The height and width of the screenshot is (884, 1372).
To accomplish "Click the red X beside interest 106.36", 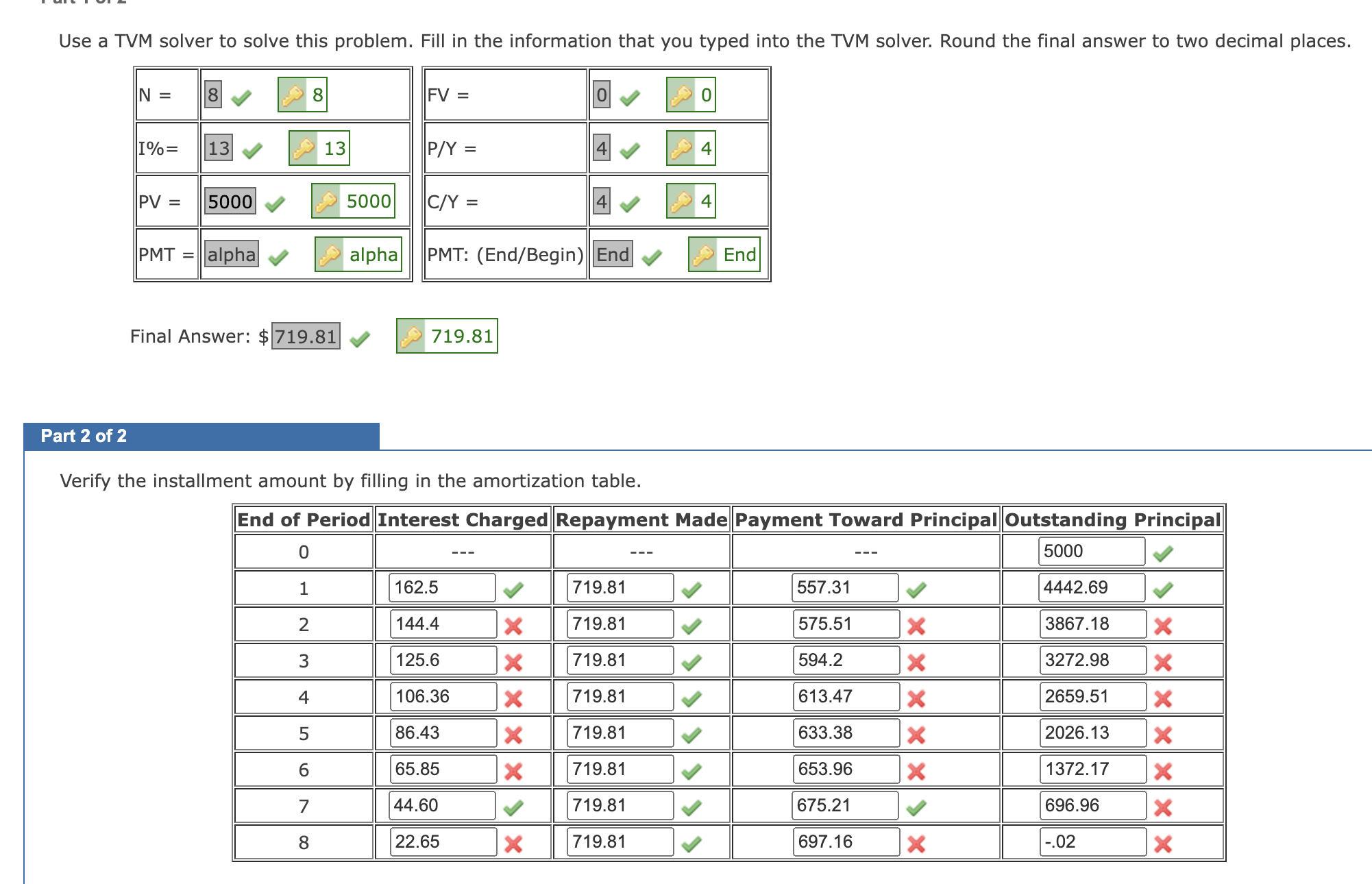I will [513, 698].
